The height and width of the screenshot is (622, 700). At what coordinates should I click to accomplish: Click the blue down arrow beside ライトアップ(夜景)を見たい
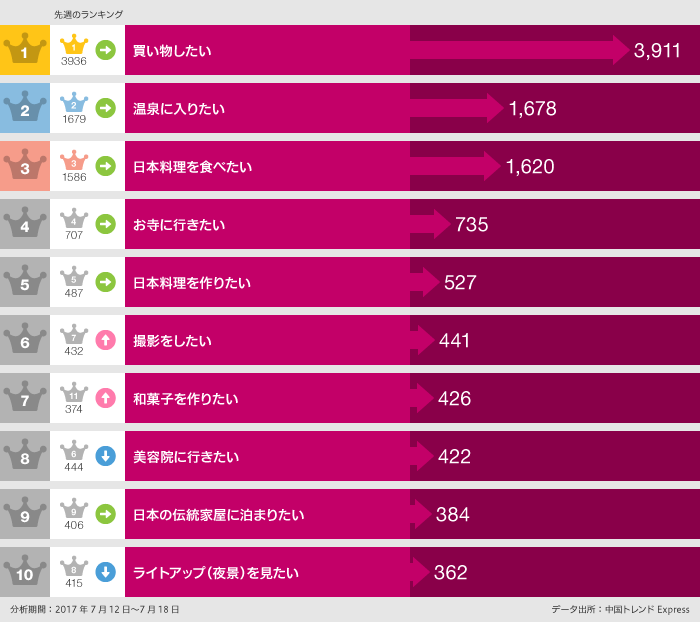pyautogui.click(x=105, y=572)
